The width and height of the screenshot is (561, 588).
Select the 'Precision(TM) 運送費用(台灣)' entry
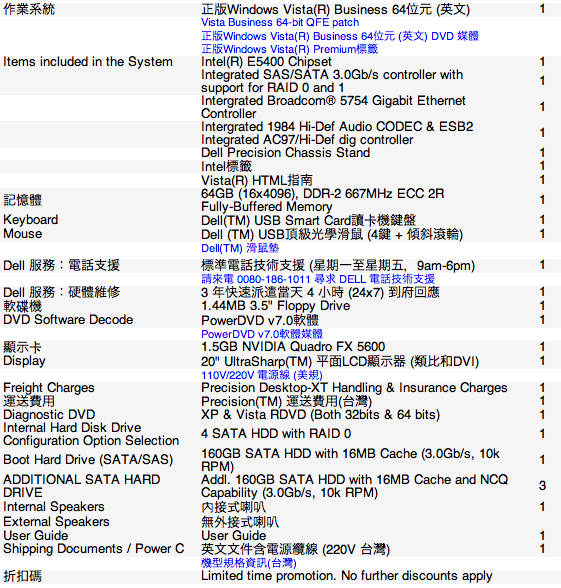[x=286, y=402]
